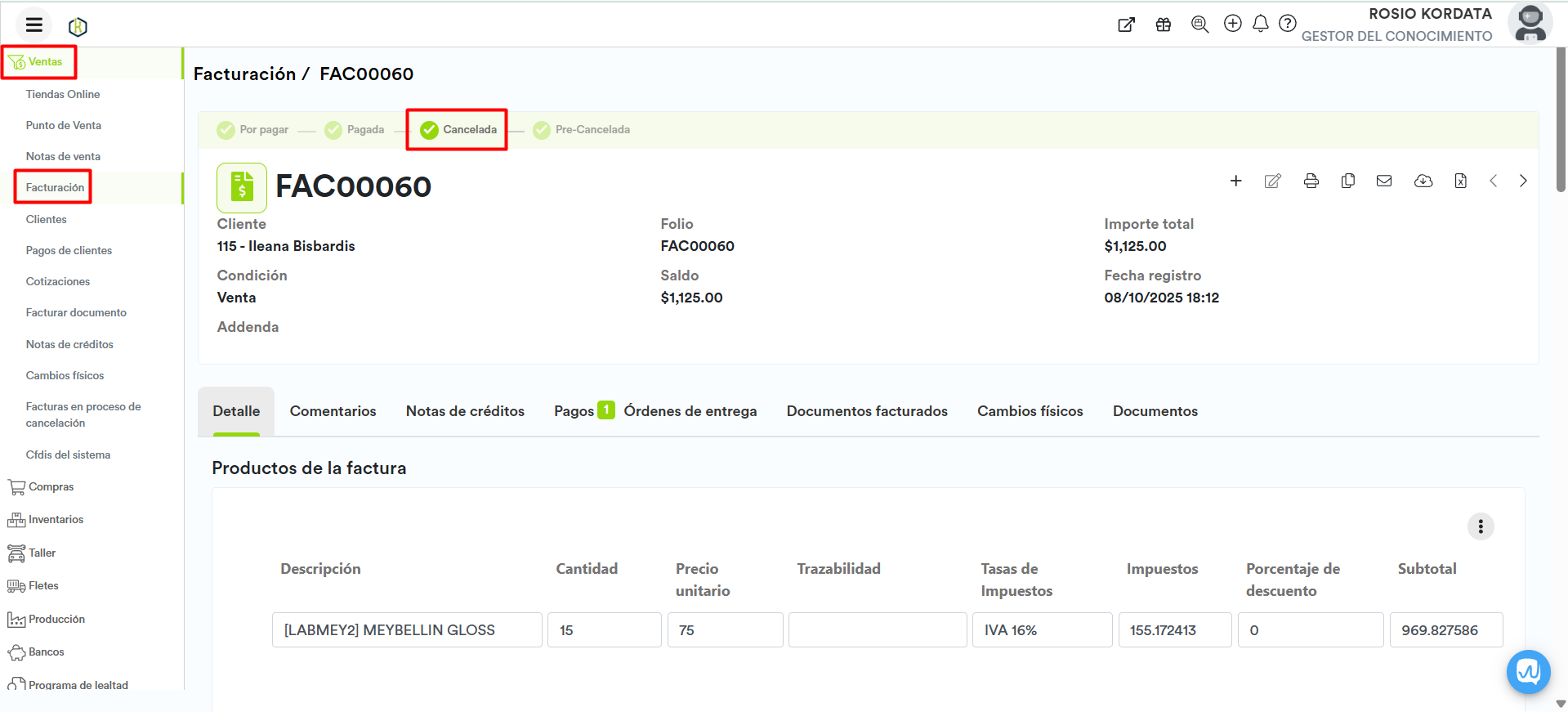This screenshot has height=712, width=1568.
Task: Open the product search magnifier icon
Action: (x=1199, y=25)
